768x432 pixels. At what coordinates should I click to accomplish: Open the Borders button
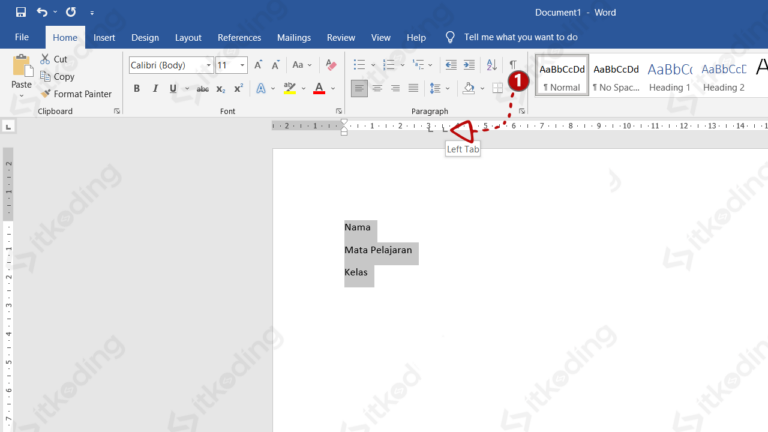pyautogui.click(x=498, y=88)
